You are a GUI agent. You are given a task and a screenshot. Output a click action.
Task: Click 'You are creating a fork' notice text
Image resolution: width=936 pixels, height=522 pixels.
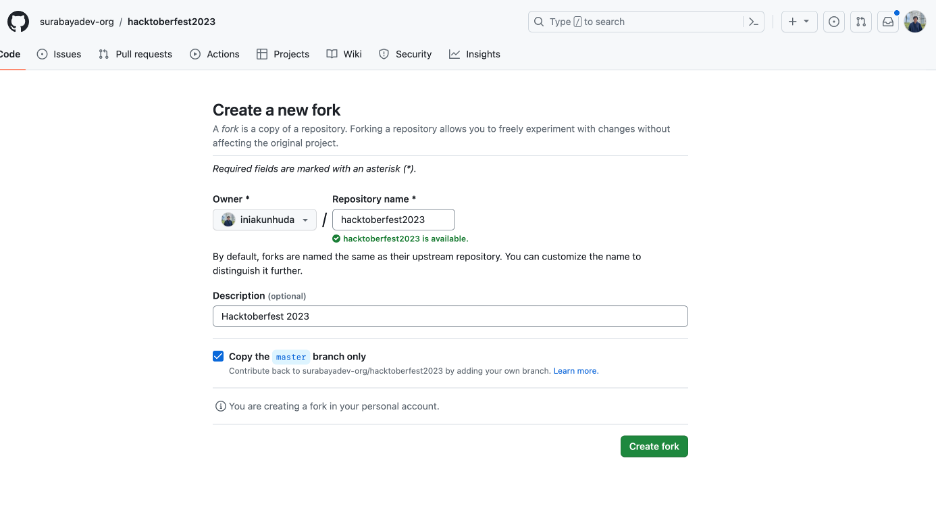(334, 407)
